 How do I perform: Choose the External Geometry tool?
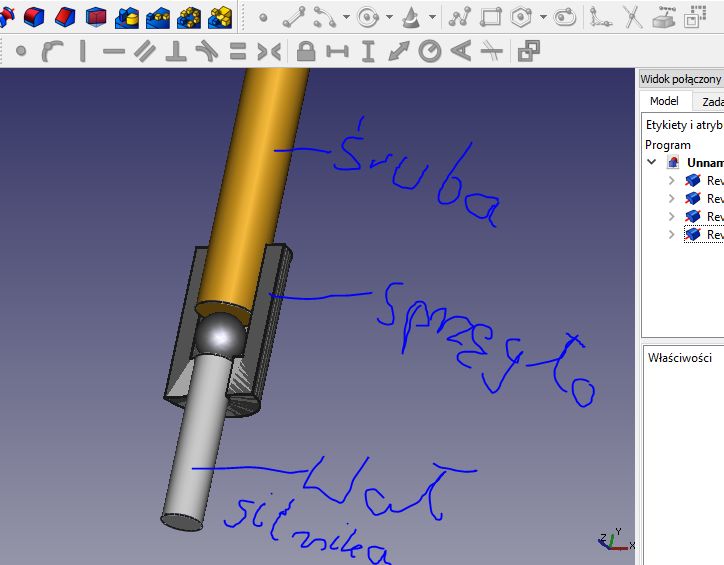pos(664,18)
